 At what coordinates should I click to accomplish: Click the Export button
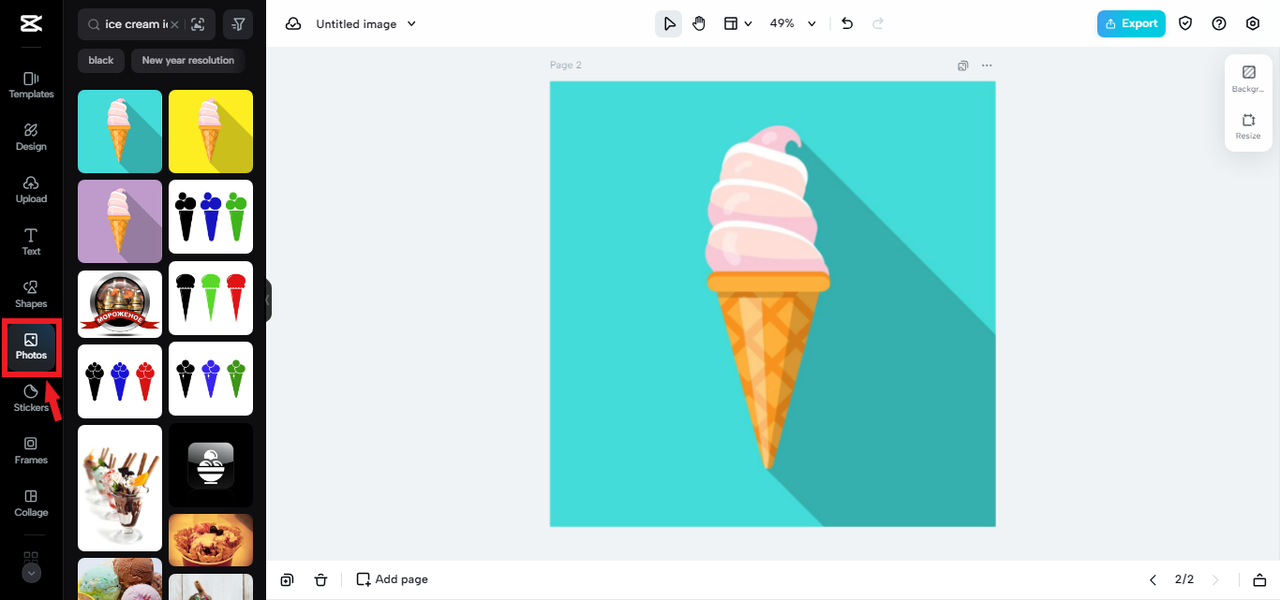pyautogui.click(x=1131, y=24)
